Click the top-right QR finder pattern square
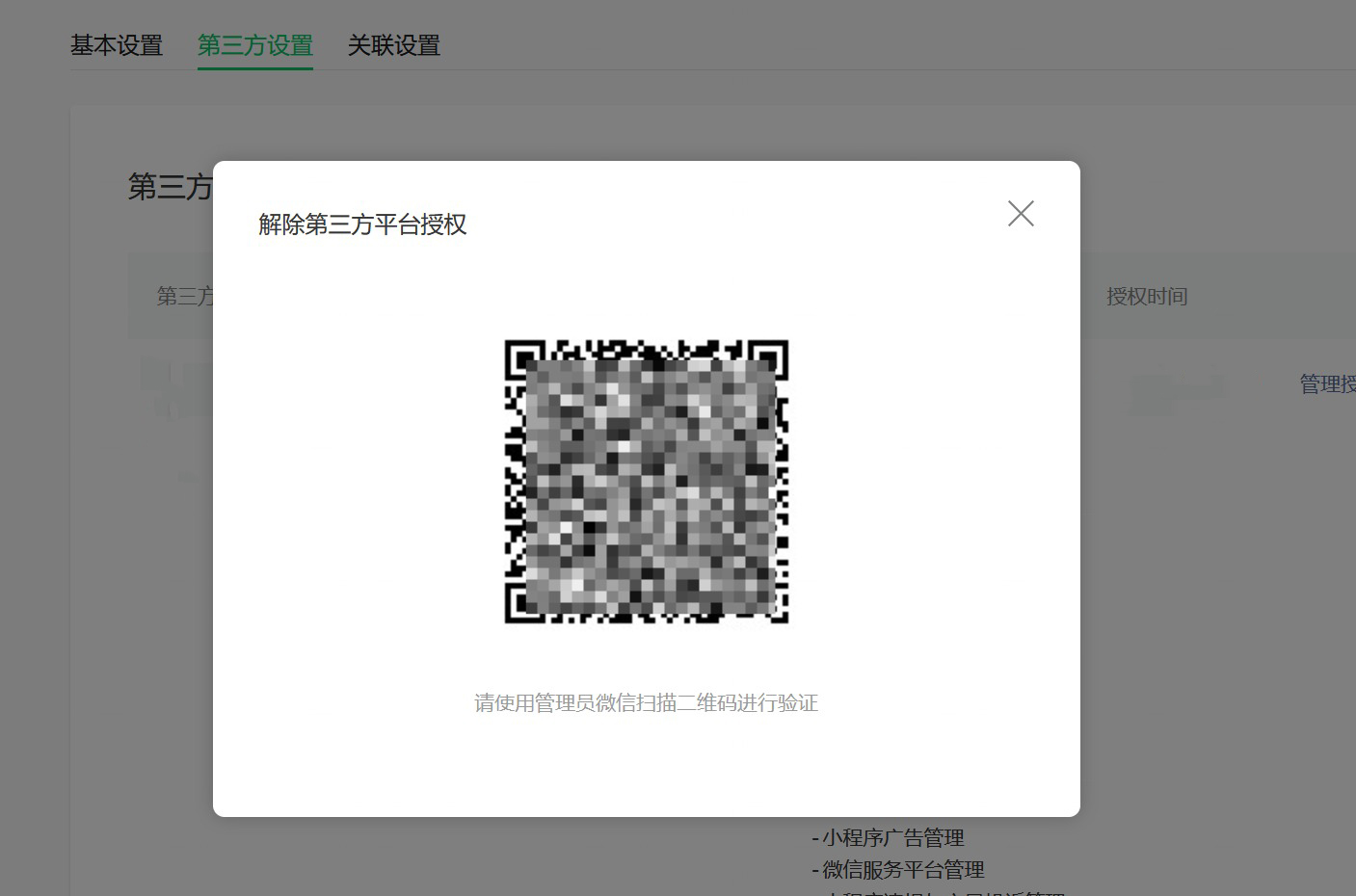This screenshot has width=1356, height=896. (772, 356)
